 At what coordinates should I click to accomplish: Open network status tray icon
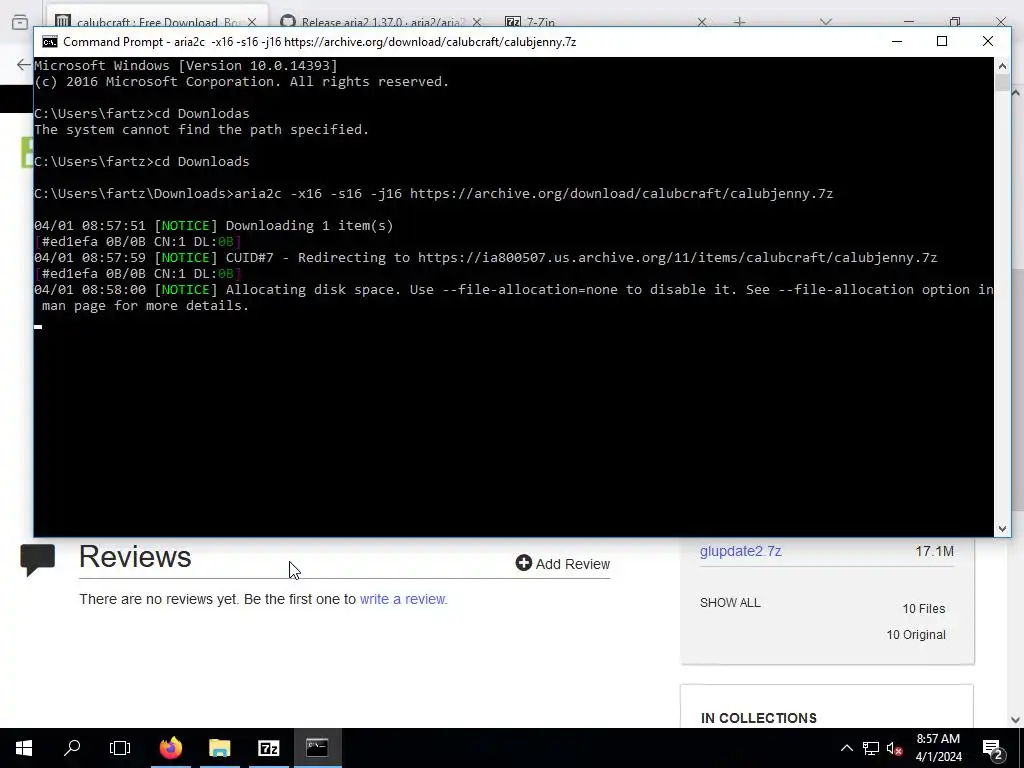871,748
